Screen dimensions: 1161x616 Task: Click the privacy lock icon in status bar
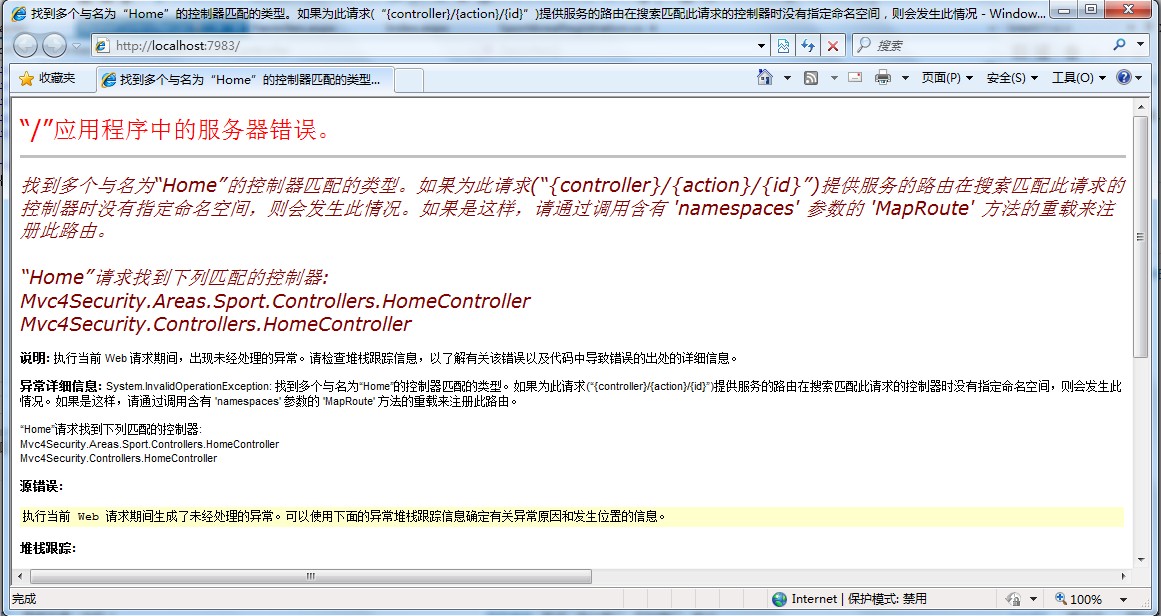[1013, 599]
